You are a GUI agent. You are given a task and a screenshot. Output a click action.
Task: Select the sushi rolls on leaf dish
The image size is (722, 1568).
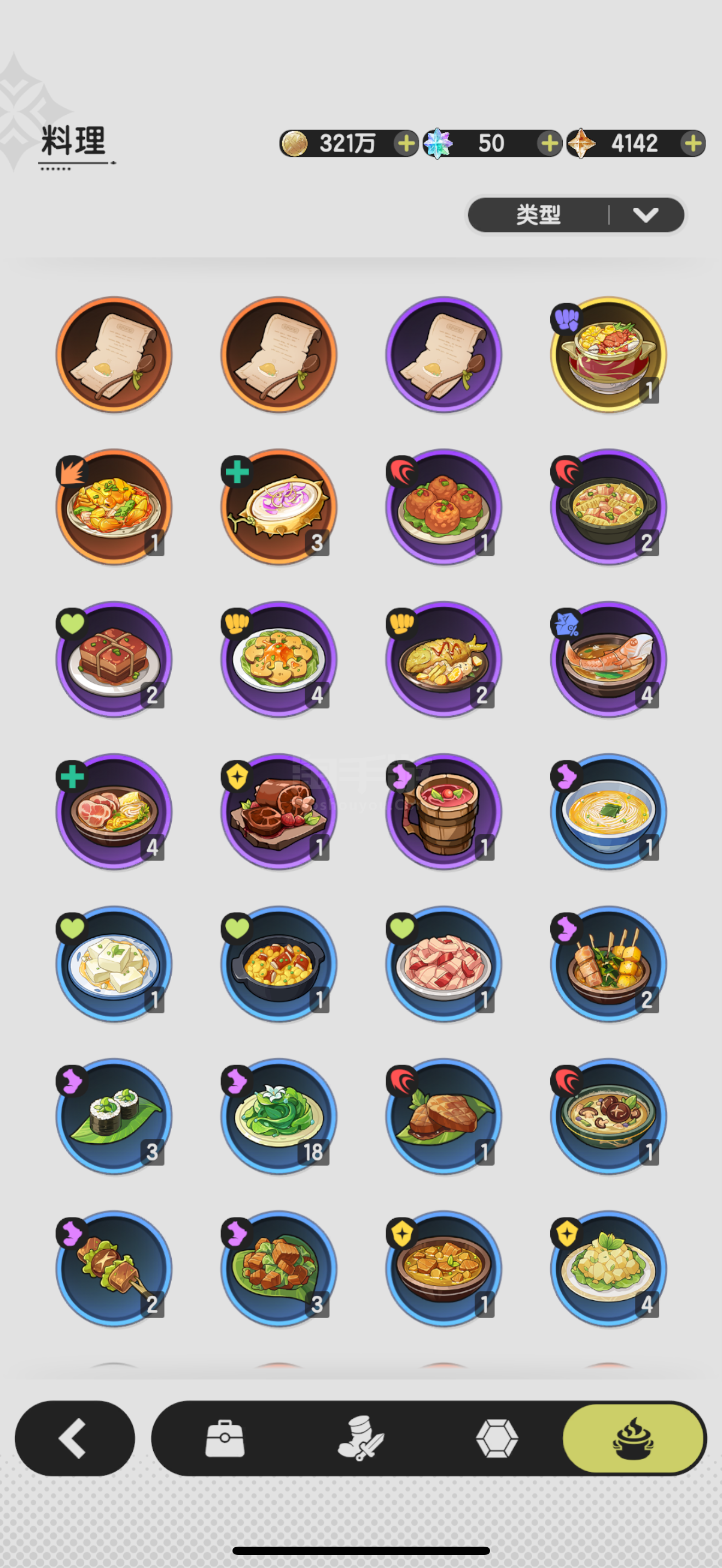(114, 1116)
